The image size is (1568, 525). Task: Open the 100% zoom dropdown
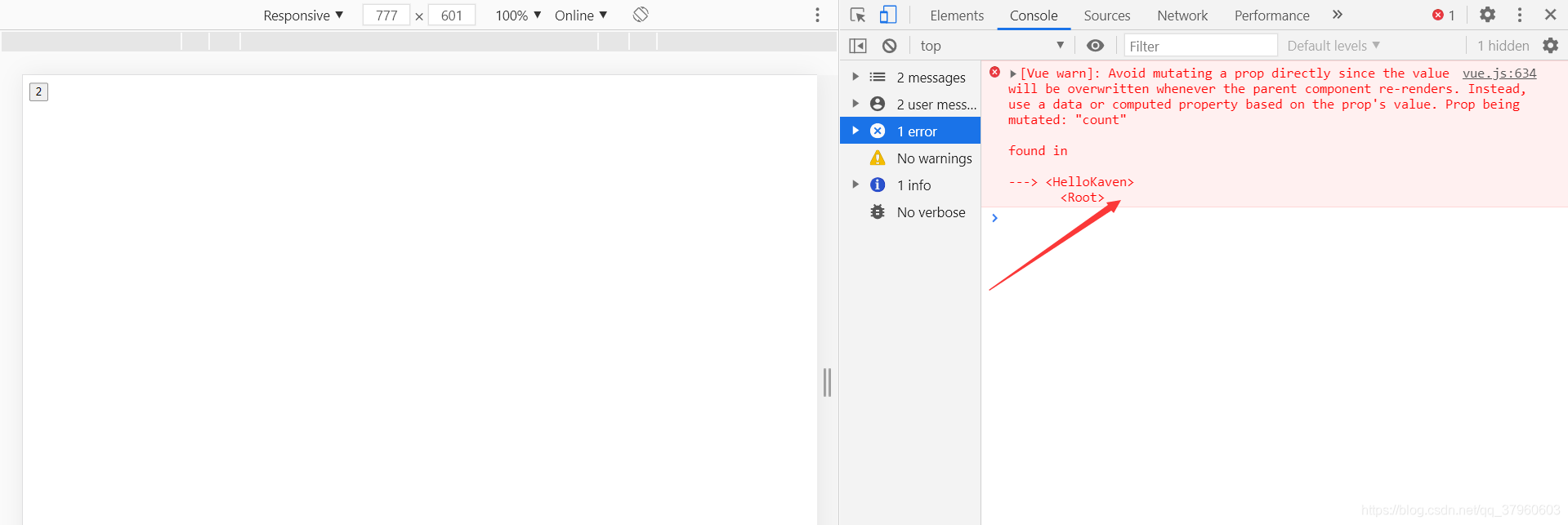tap(518, 16)
